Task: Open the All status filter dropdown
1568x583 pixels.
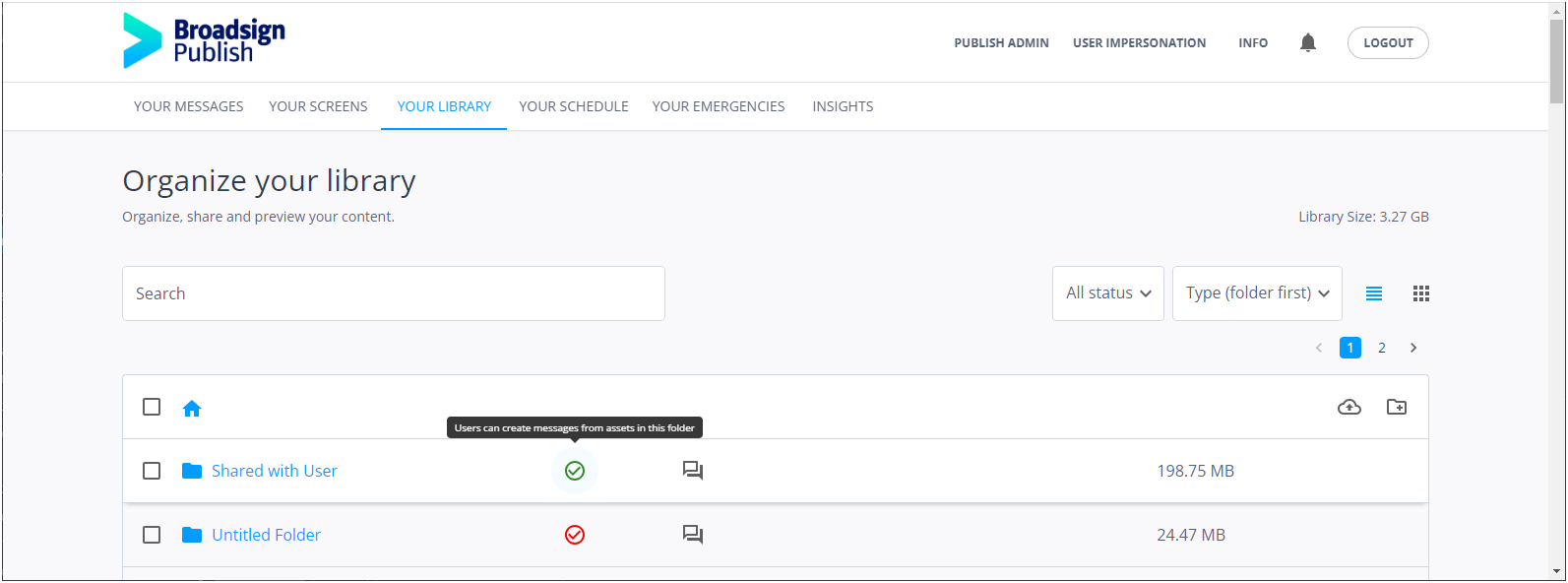Action: 1108,293
